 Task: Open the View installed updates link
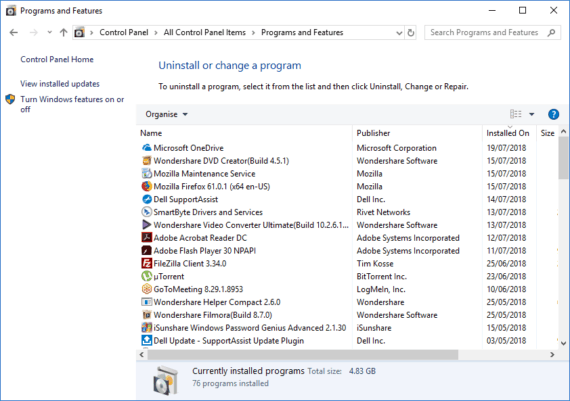tap(60, 84)
